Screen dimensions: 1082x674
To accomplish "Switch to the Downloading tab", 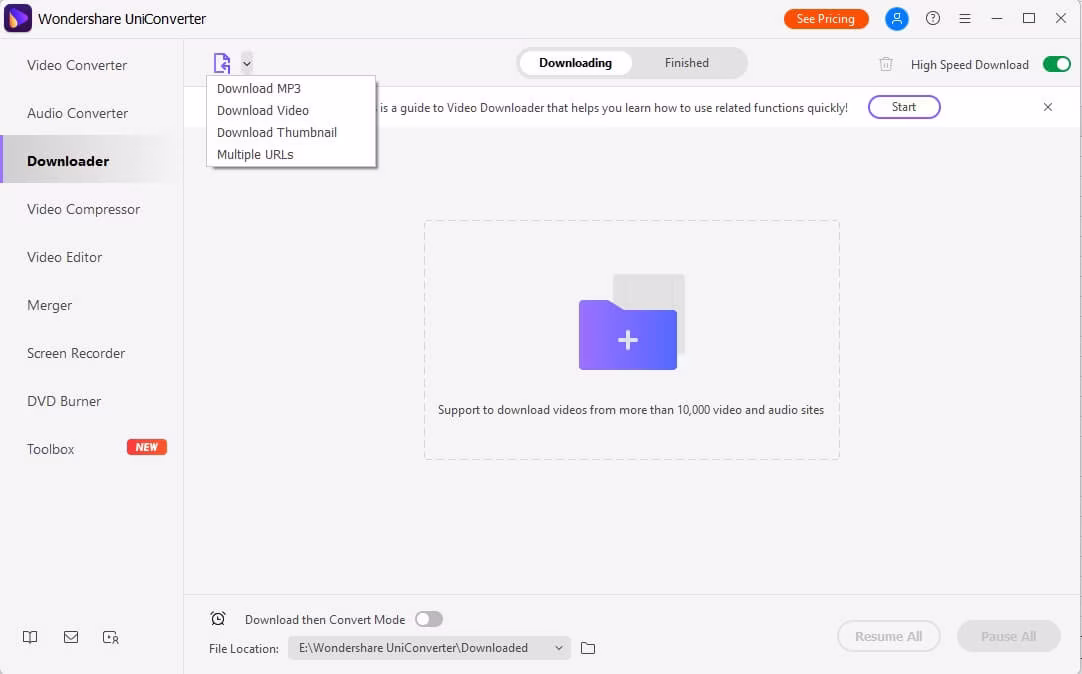I will coord(575,63).
